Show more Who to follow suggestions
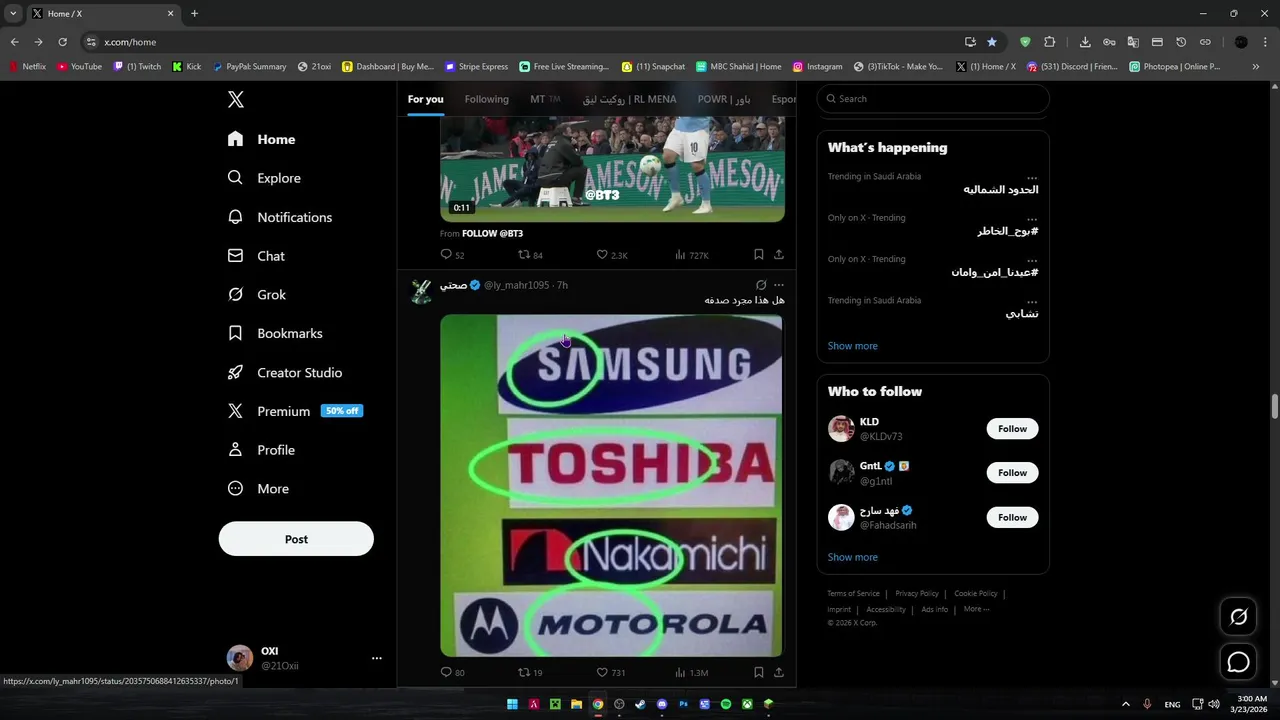This screenshot has height=720, width=1280. (852, 557)
